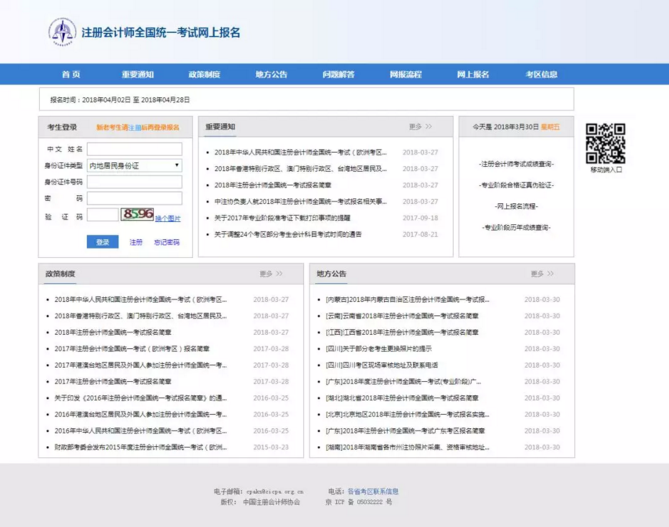The height and width of the screenshot is (527, 669).
Task: Click the arrows beside 更多 in 政策制度
Action: coord(279,273)
